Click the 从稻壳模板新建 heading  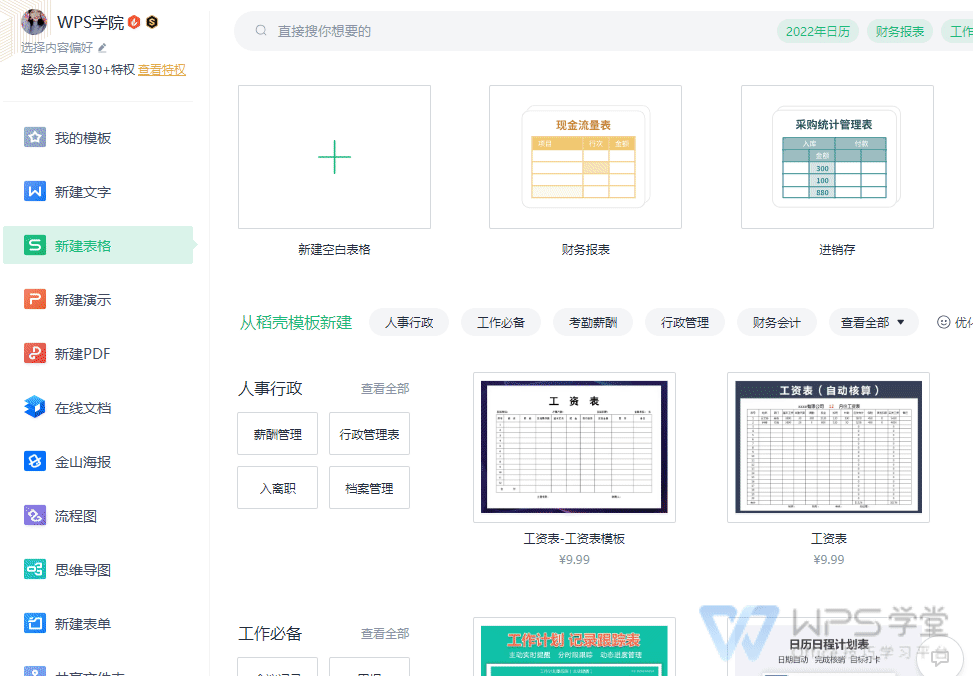click(296, 322)
